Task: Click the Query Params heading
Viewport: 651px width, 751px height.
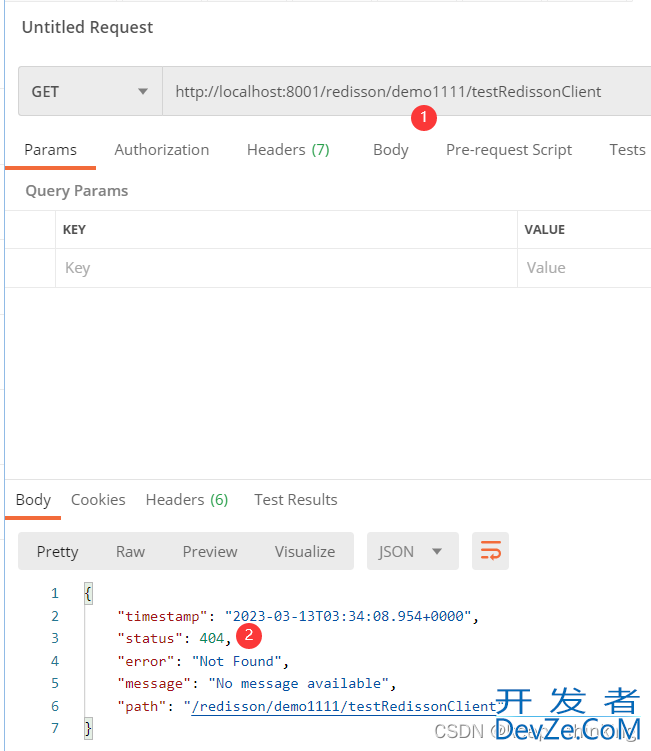Action: coord(77,191)
